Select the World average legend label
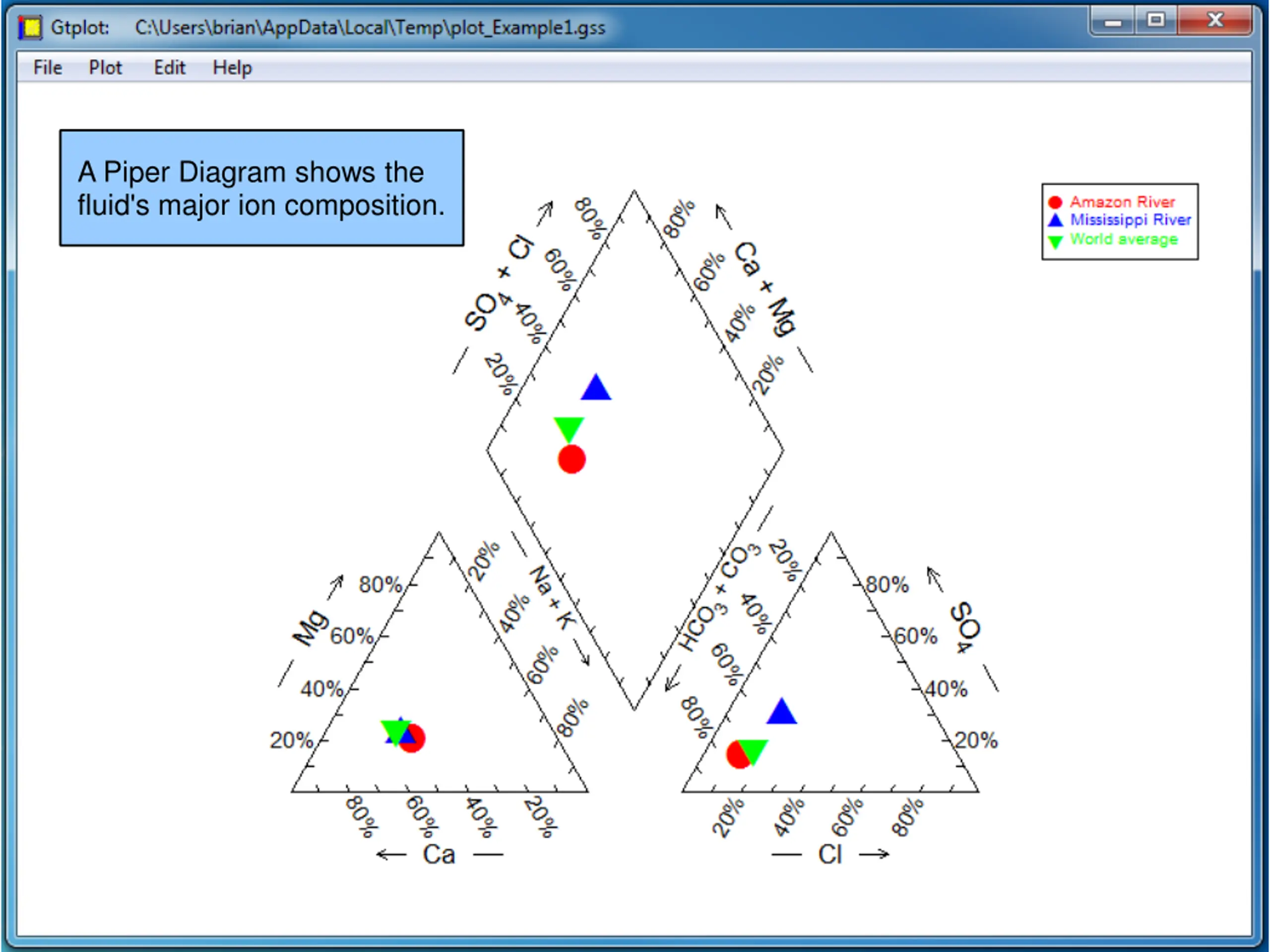The height and width of the screenshot is (952, 1270). [x=1124, y=239]
